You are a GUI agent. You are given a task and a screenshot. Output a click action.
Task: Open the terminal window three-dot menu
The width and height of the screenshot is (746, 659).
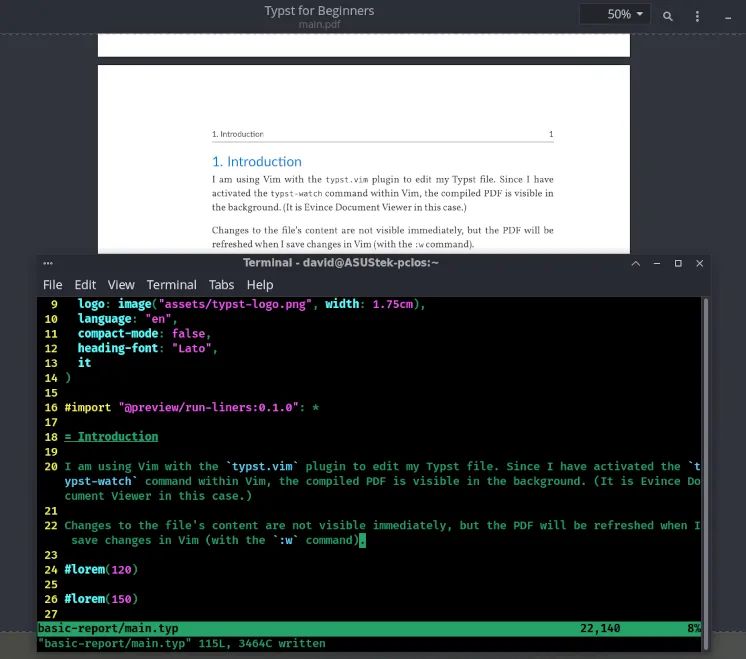(48, 263)
